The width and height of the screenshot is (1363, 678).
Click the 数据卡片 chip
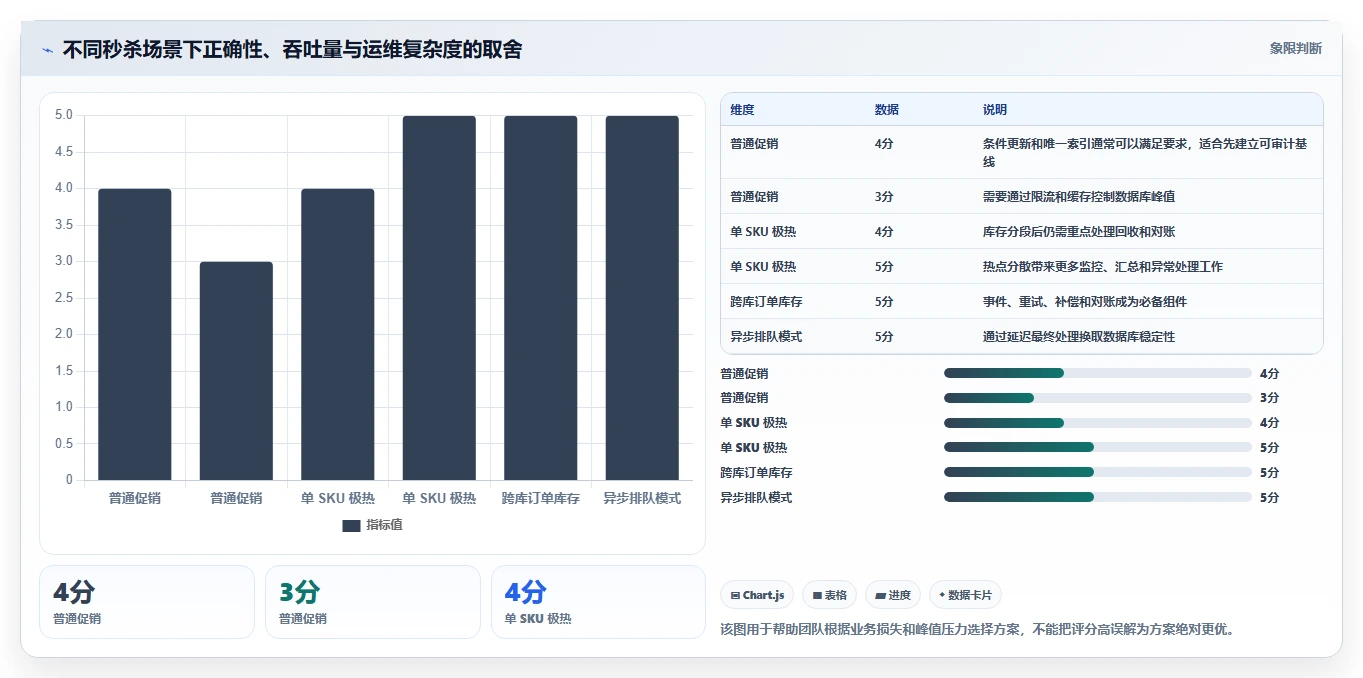[x=965, y=595]
